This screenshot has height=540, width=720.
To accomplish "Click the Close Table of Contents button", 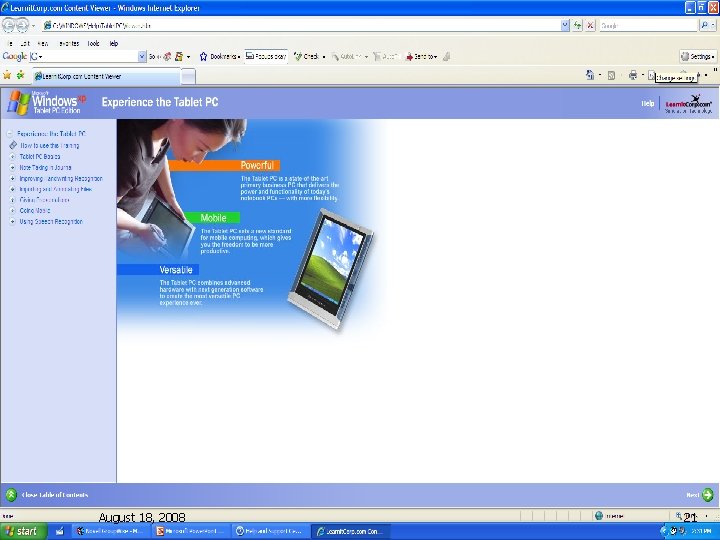I will coord(47,495).
